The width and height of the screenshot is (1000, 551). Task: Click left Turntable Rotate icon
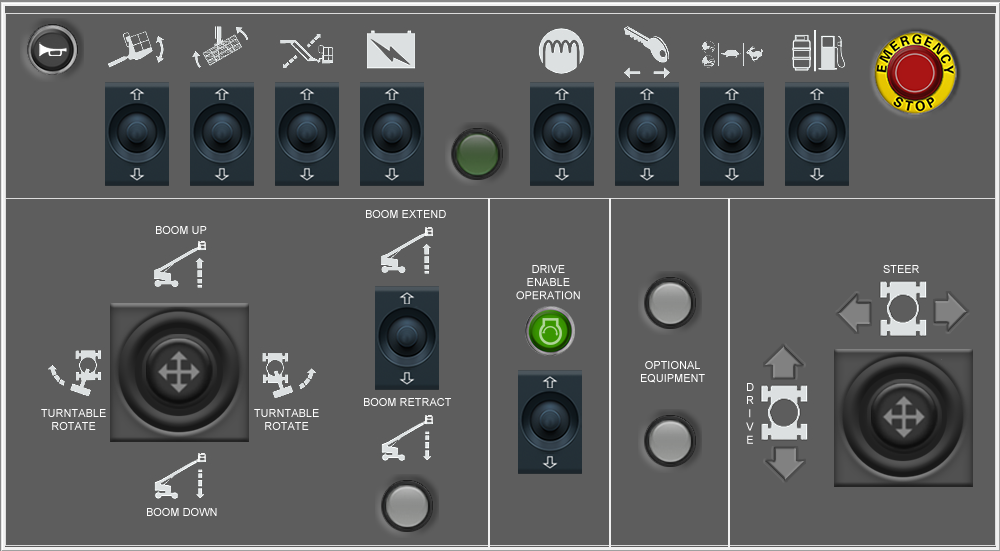pos(75,372)
